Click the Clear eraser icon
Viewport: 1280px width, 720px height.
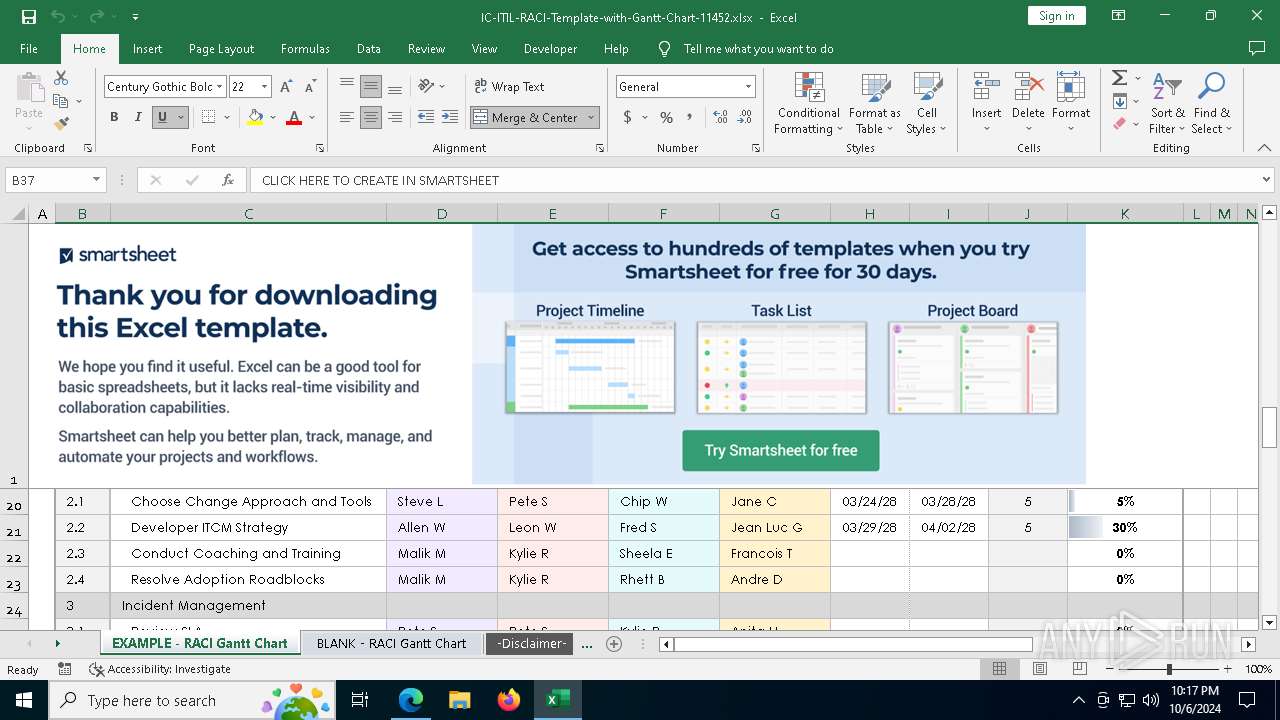pyautogui.click(x=1120, y=124)
